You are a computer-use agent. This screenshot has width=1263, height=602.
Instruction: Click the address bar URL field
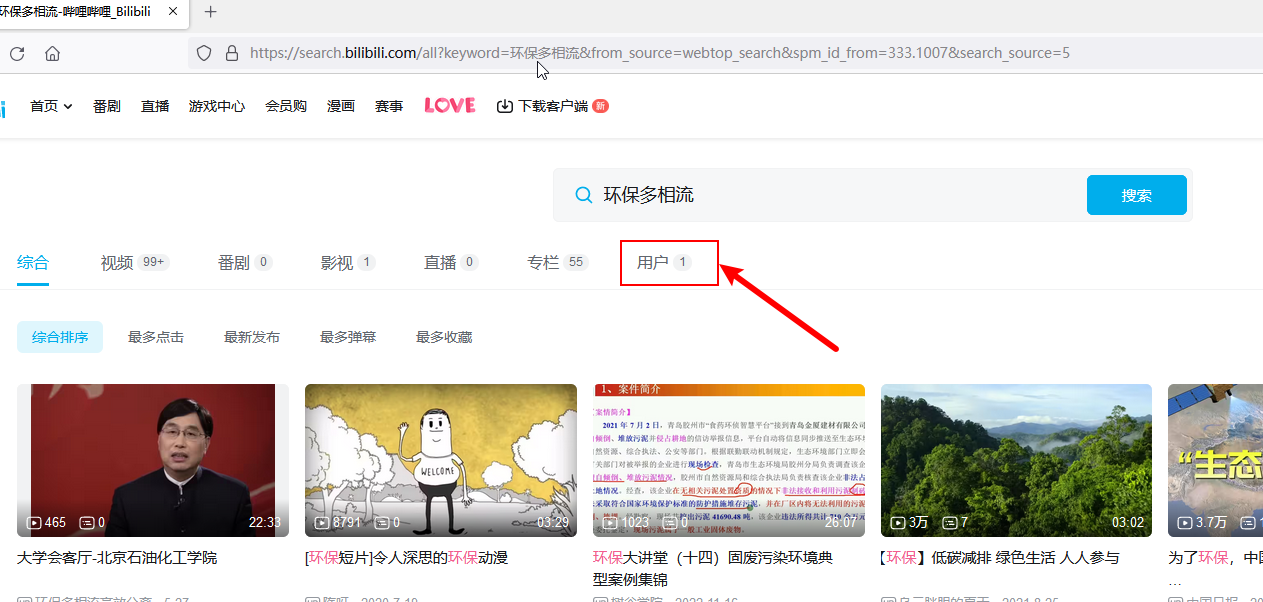tap(660, 53)
